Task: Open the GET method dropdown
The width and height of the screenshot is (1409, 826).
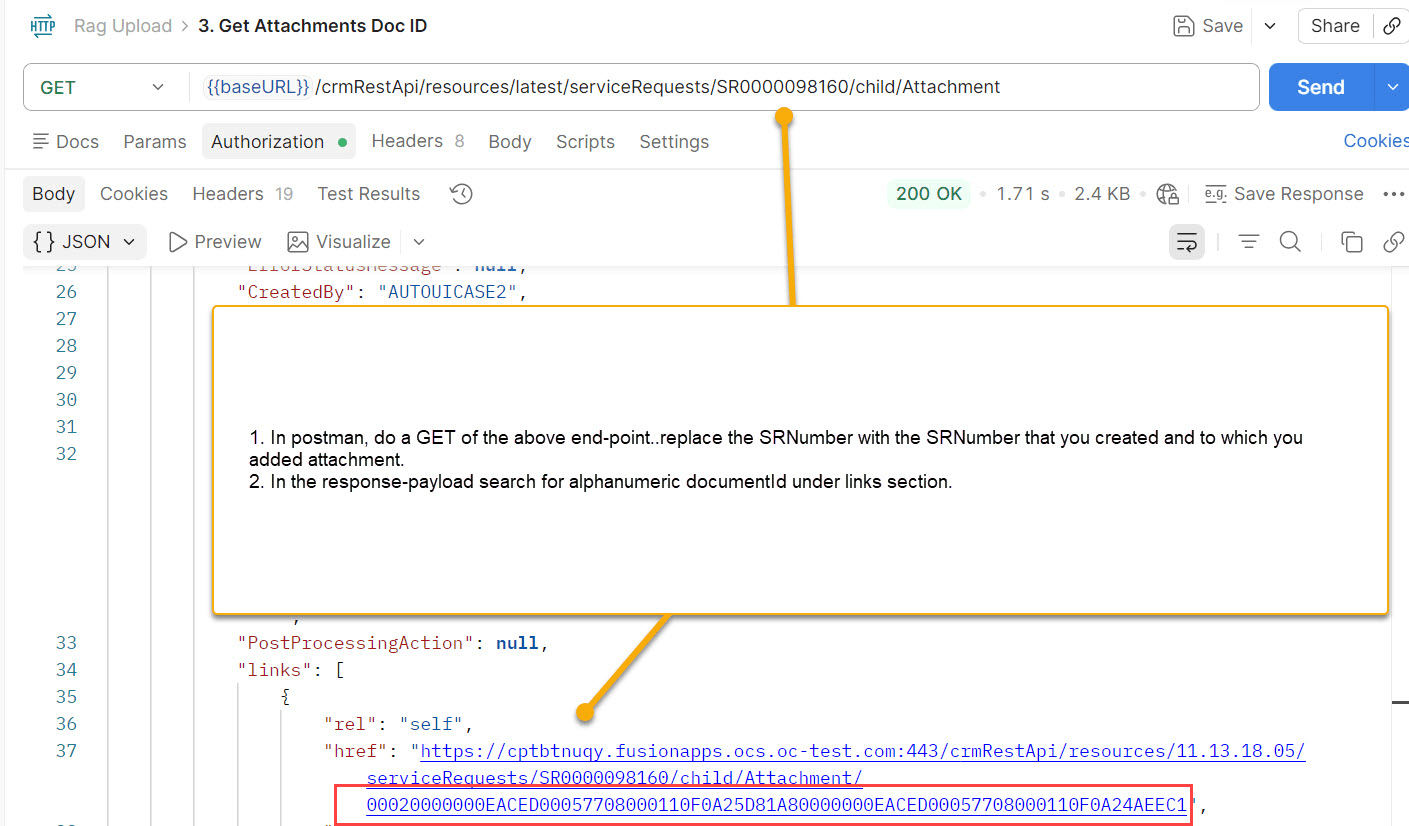Action: pyautogui.click(x=157, y=87)
